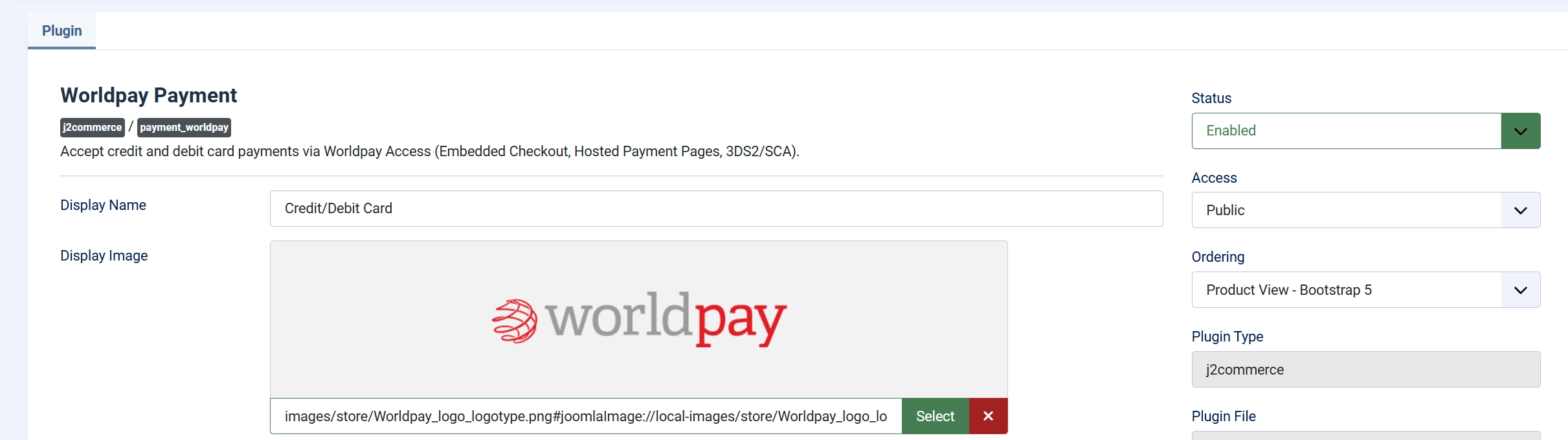Click the Access label
The image size is (1568, 440).
click(x=1214, y=178)
